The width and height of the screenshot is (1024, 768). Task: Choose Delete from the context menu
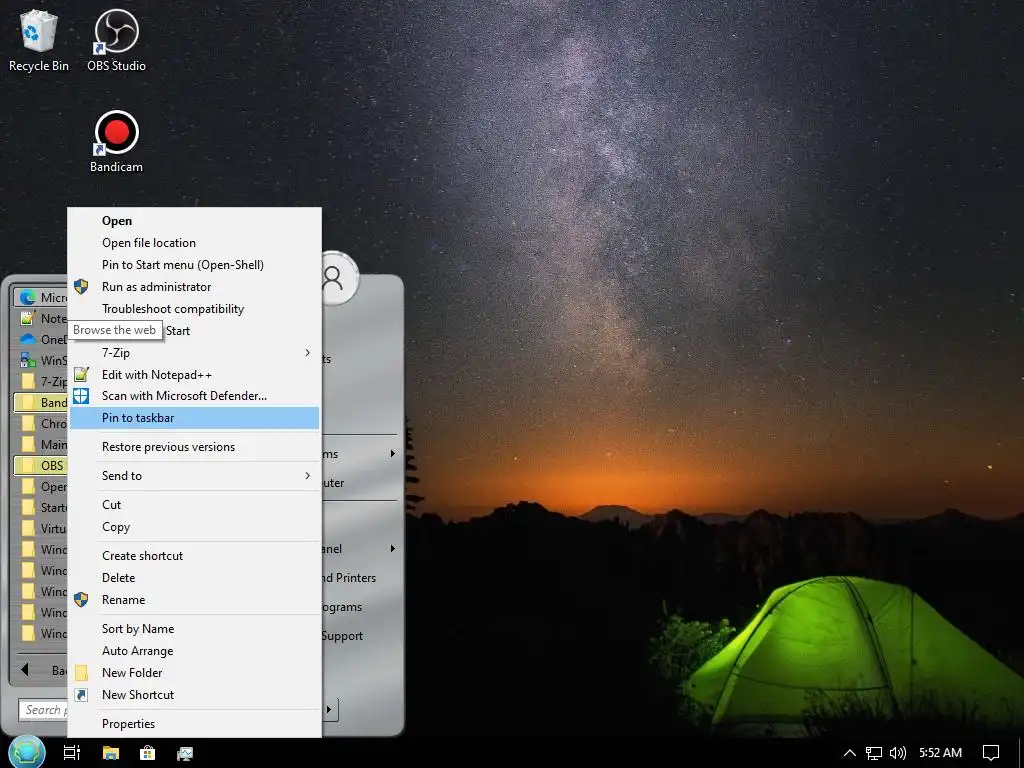194,578
